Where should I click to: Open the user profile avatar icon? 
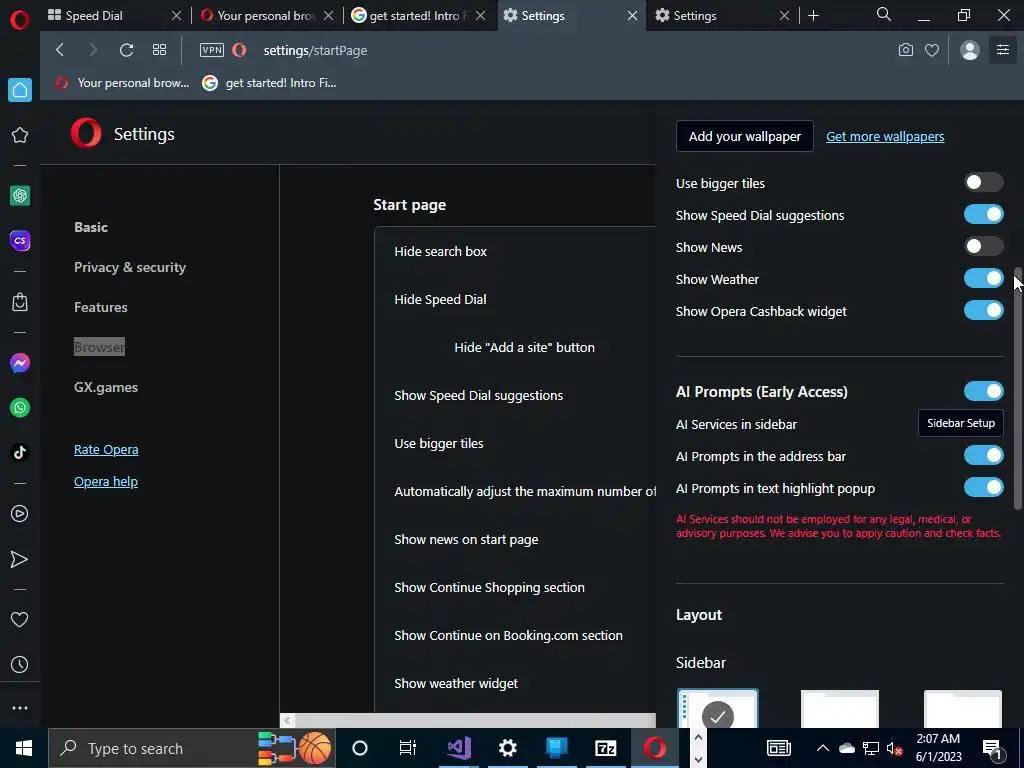click(970, 50)
